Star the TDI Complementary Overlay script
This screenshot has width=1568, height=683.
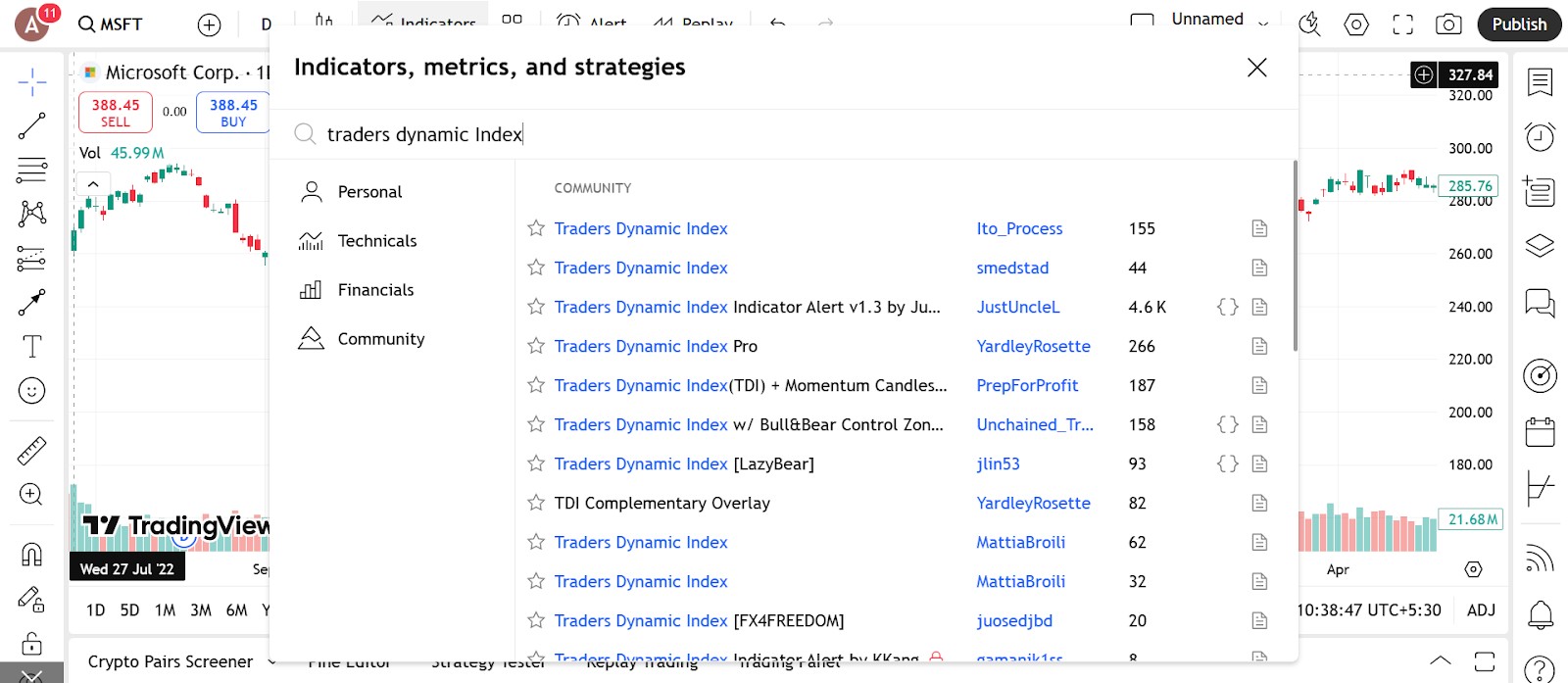click(x=536, y=503)
